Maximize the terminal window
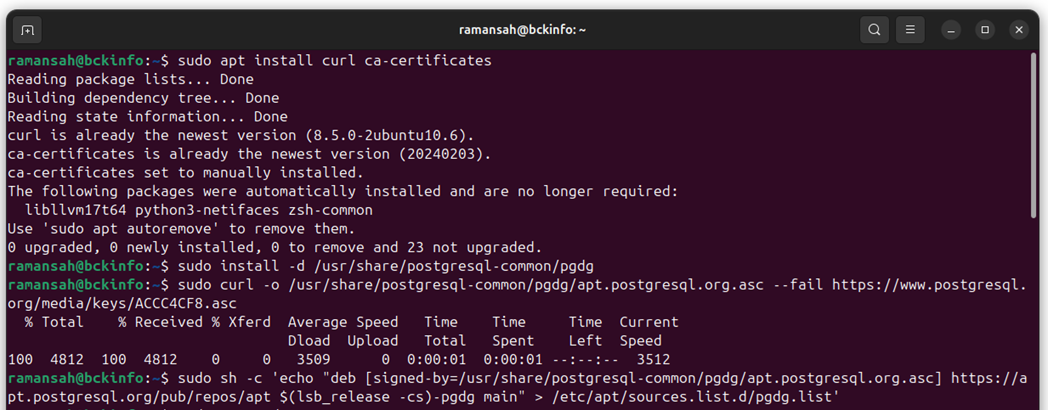Image resolution: width=1048 pixels, height=417 pixels. 985,30
